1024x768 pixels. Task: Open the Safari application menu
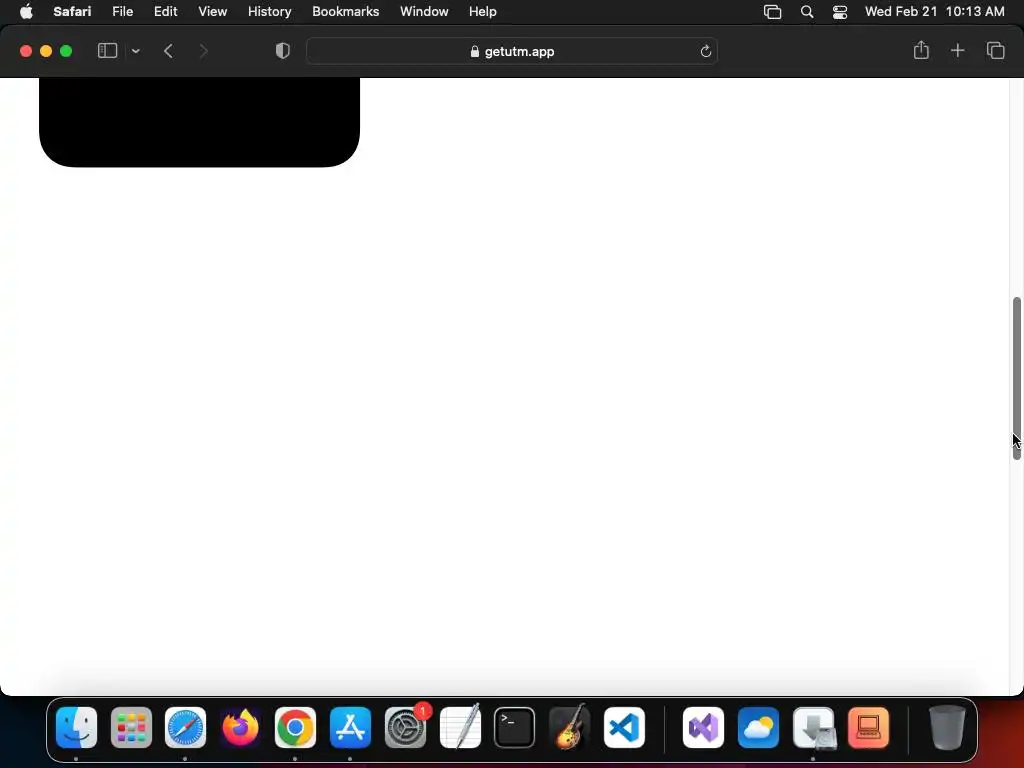point(72,11)
